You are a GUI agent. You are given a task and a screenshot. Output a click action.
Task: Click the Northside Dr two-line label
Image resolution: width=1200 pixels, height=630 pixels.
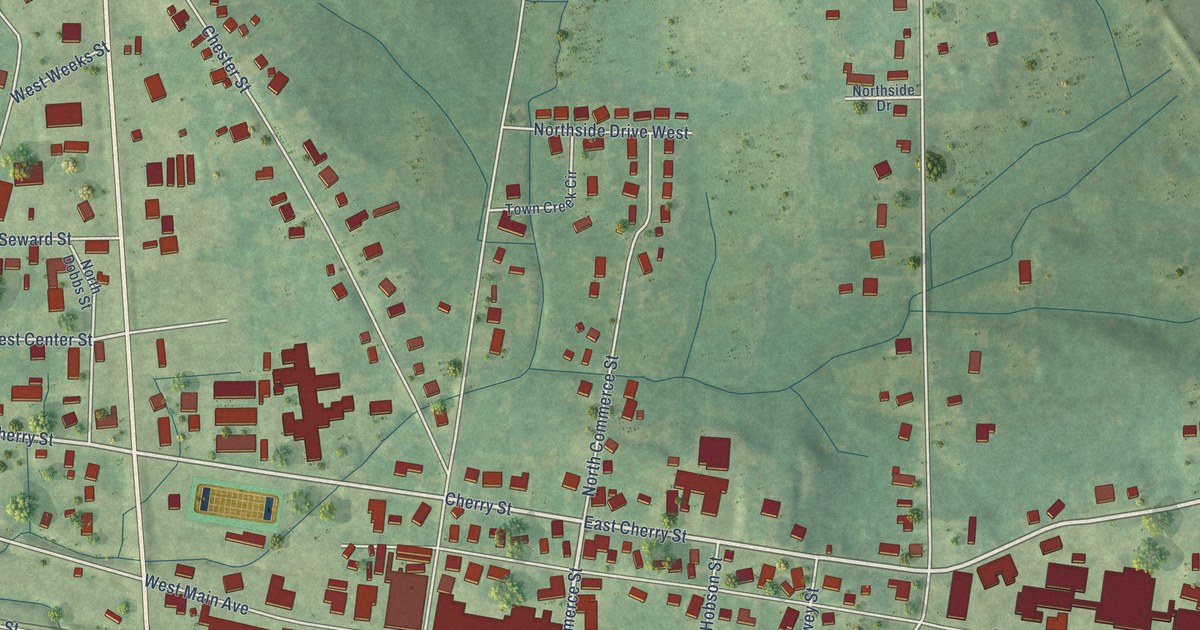coord(883,97)
